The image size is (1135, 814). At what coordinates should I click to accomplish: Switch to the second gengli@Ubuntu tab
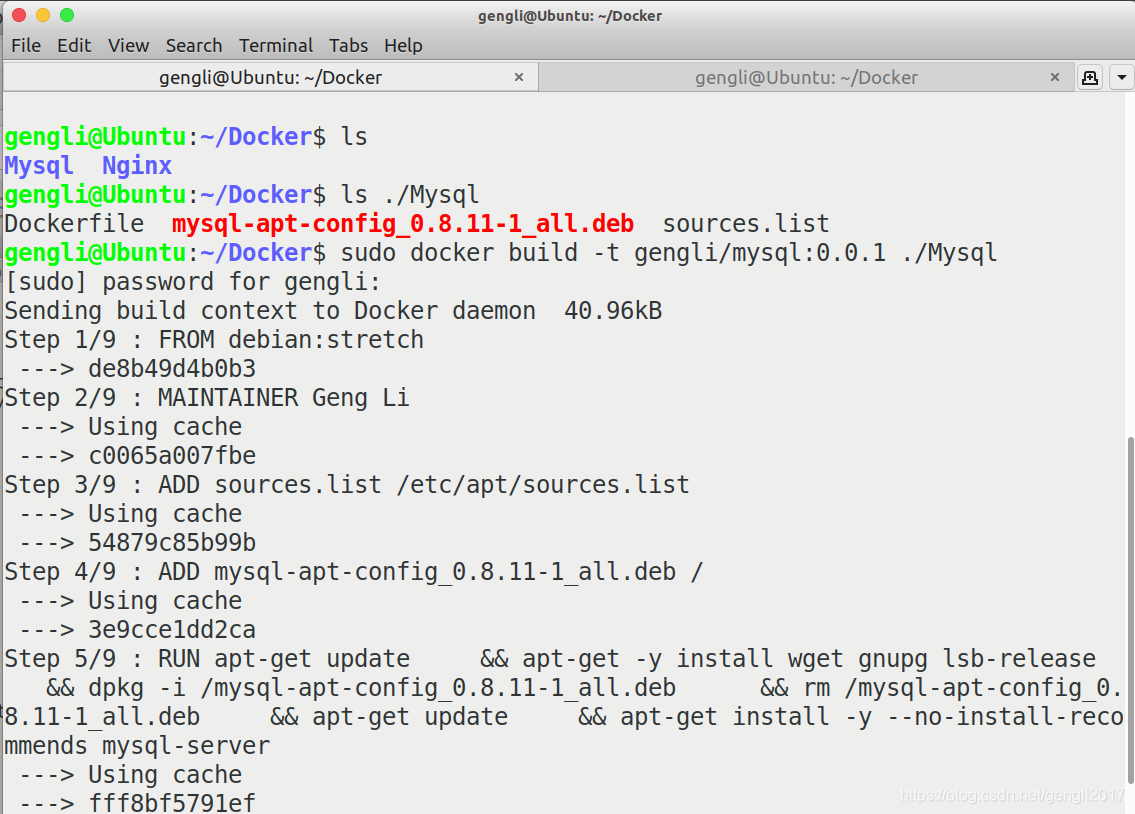click(806, 77)
